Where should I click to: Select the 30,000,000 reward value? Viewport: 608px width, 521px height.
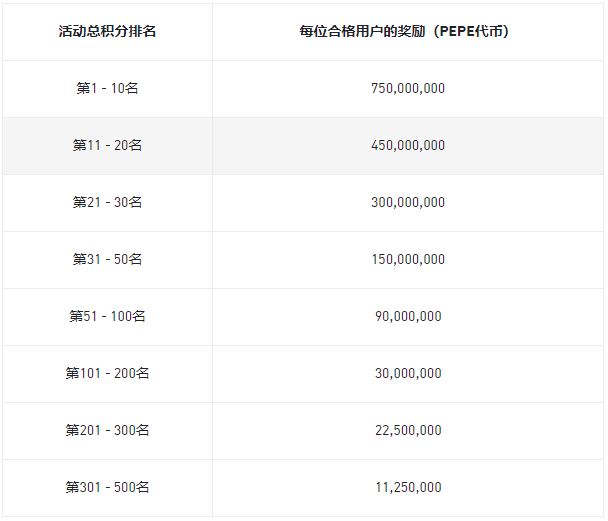coord(407,373)
